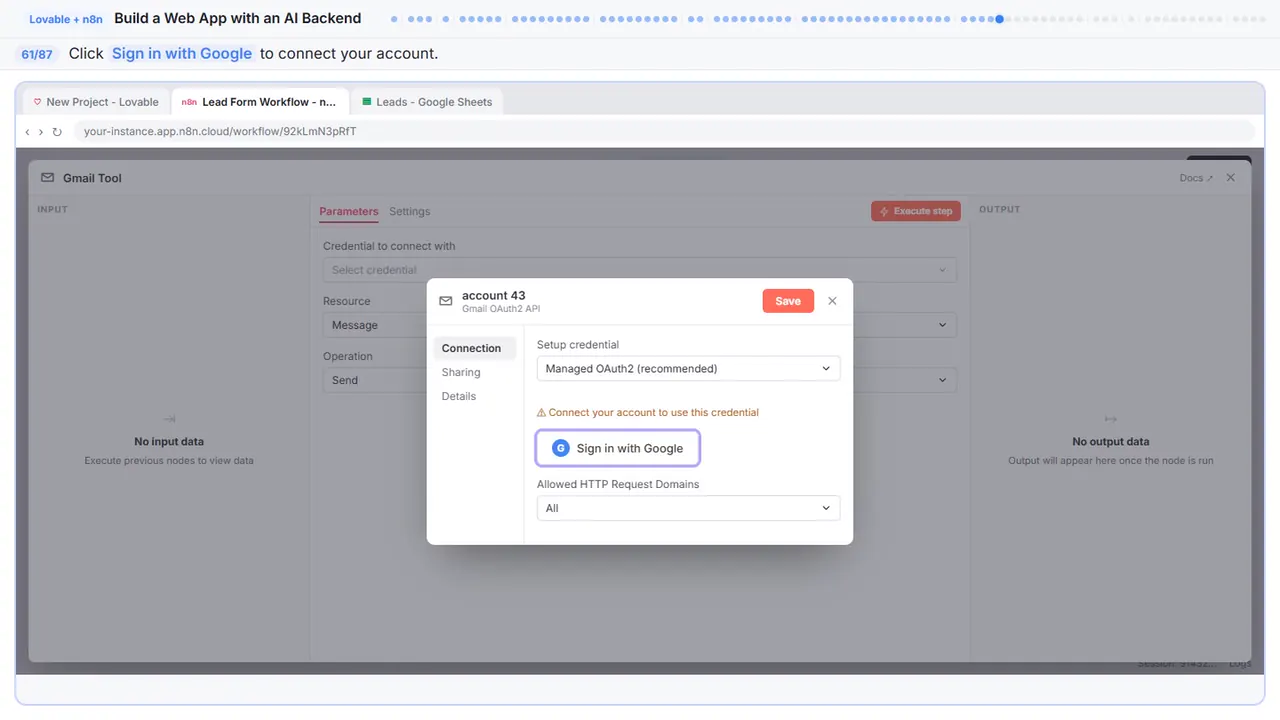Click the browser back arrow
1280x720 pixels.
click(27, 131)
